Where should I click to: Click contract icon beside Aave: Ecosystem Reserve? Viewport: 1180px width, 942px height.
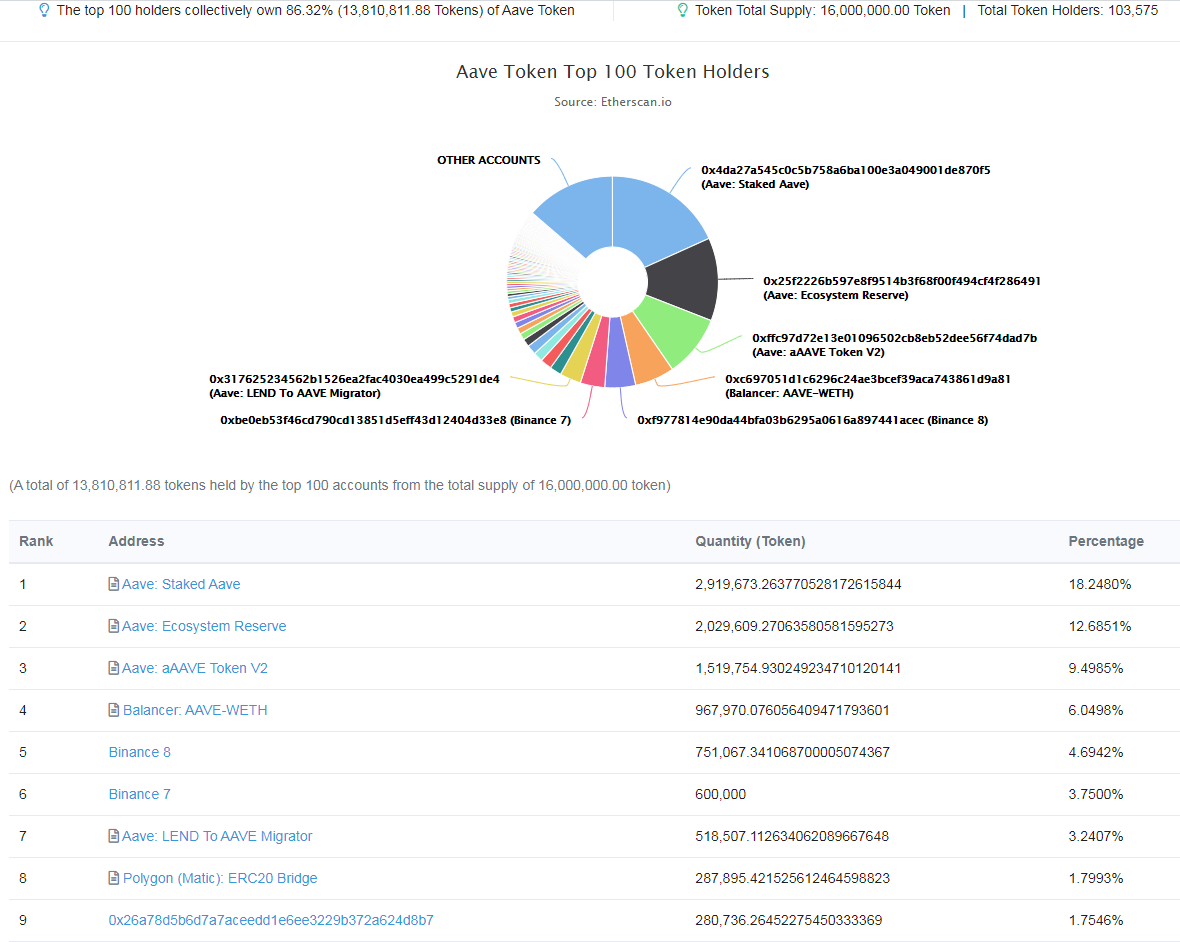click(114, 626)
